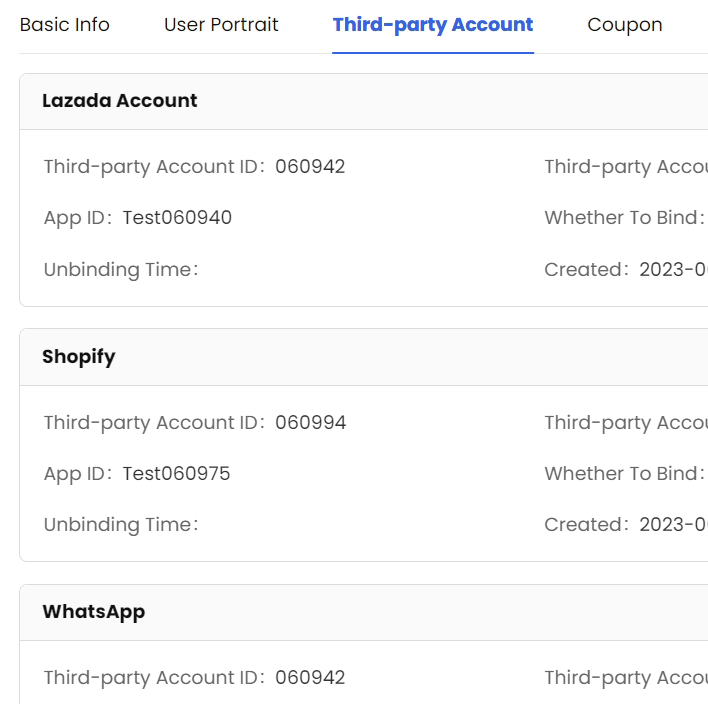Click the Unbinding Time label under Lazada Account

coord(120,270)
